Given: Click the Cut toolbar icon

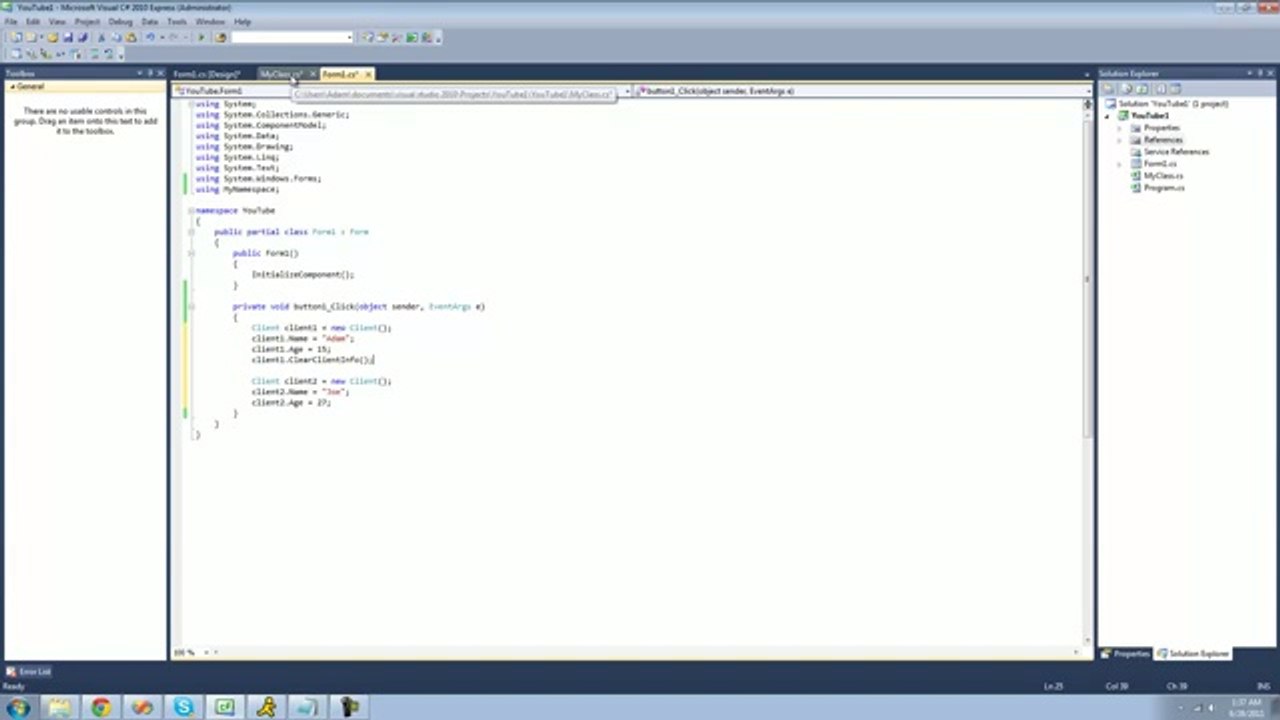Looking at the screenshot, I should [101, 37].
